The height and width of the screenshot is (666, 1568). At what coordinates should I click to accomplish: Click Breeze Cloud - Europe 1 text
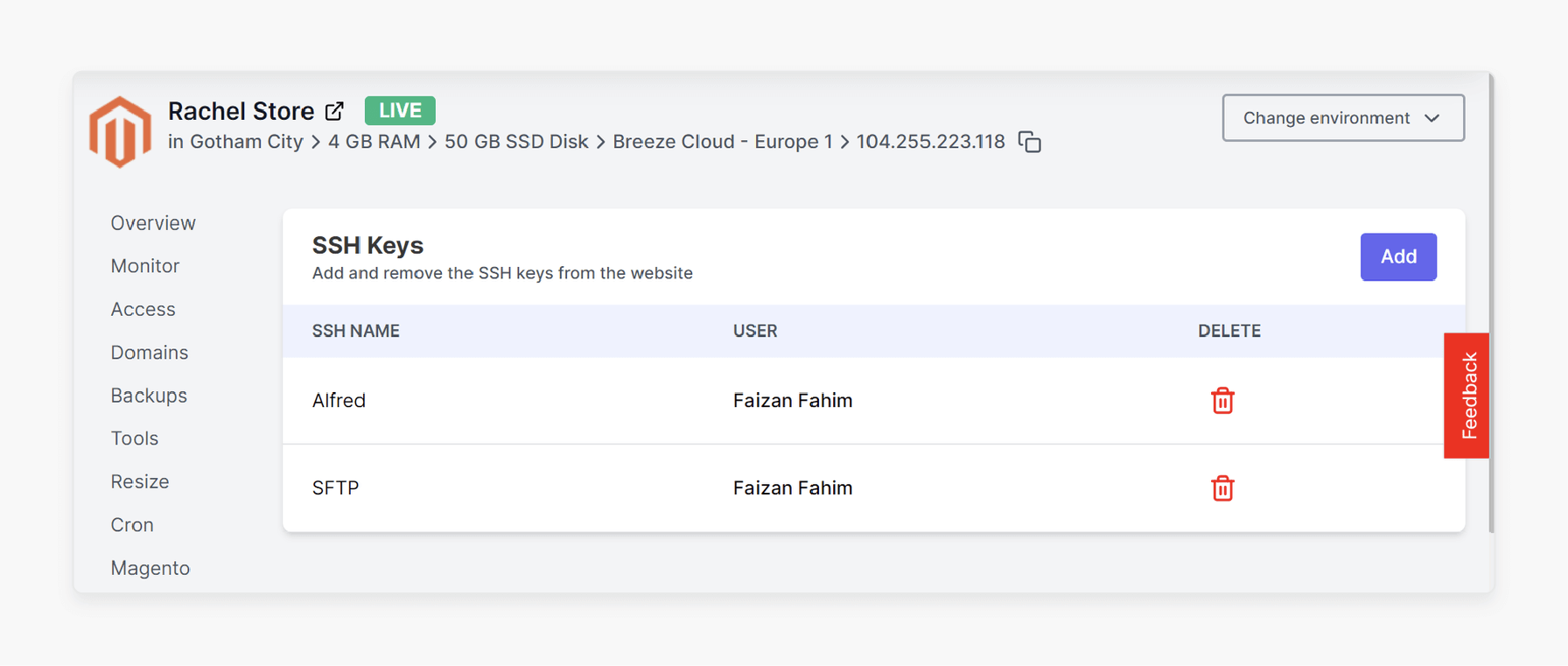723,142
